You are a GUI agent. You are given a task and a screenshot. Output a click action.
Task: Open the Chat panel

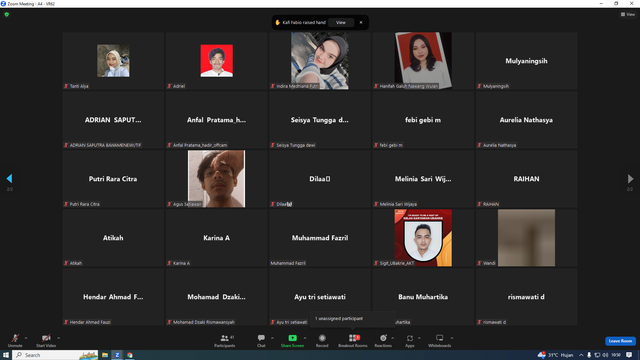(x=261, y=340)
